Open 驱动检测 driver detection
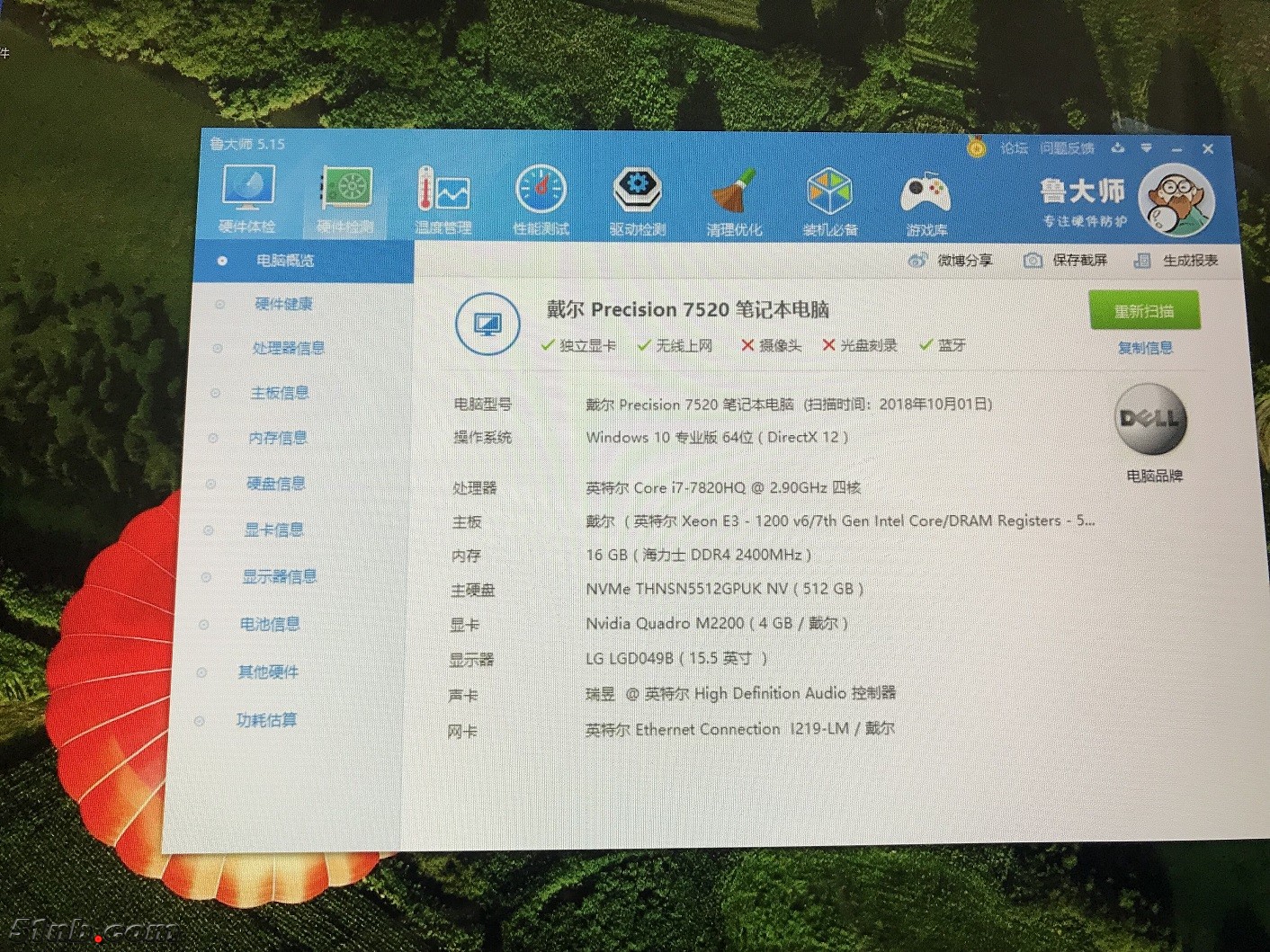This screenshot has height=952, width=1270. pyautogui.click(x=638, y=201)
